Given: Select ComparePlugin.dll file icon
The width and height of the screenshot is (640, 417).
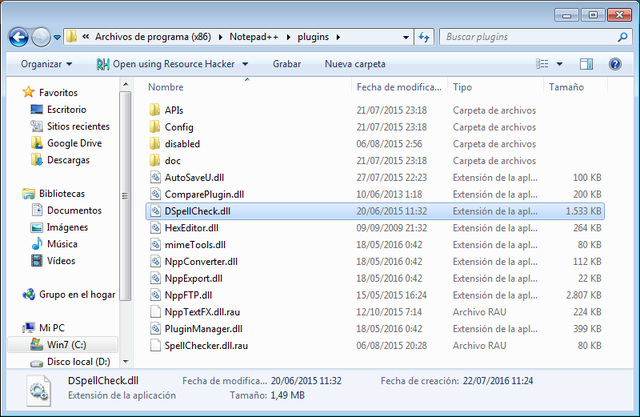Looking at the screenshot, I should pyautogui.click(x=155, y=194).
